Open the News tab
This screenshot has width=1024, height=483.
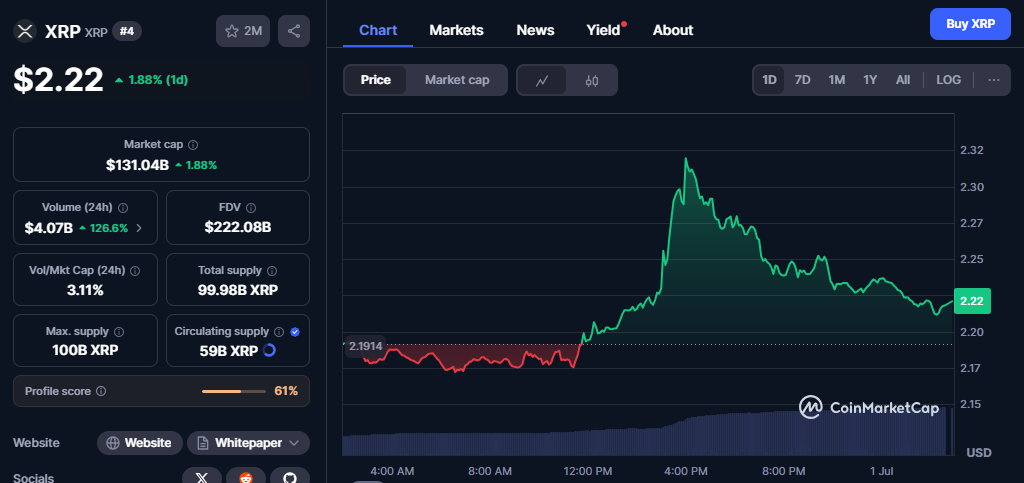click(535, 30)
